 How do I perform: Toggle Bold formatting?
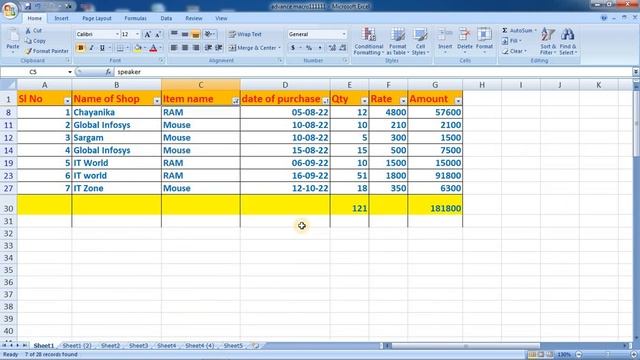point(80,48)
